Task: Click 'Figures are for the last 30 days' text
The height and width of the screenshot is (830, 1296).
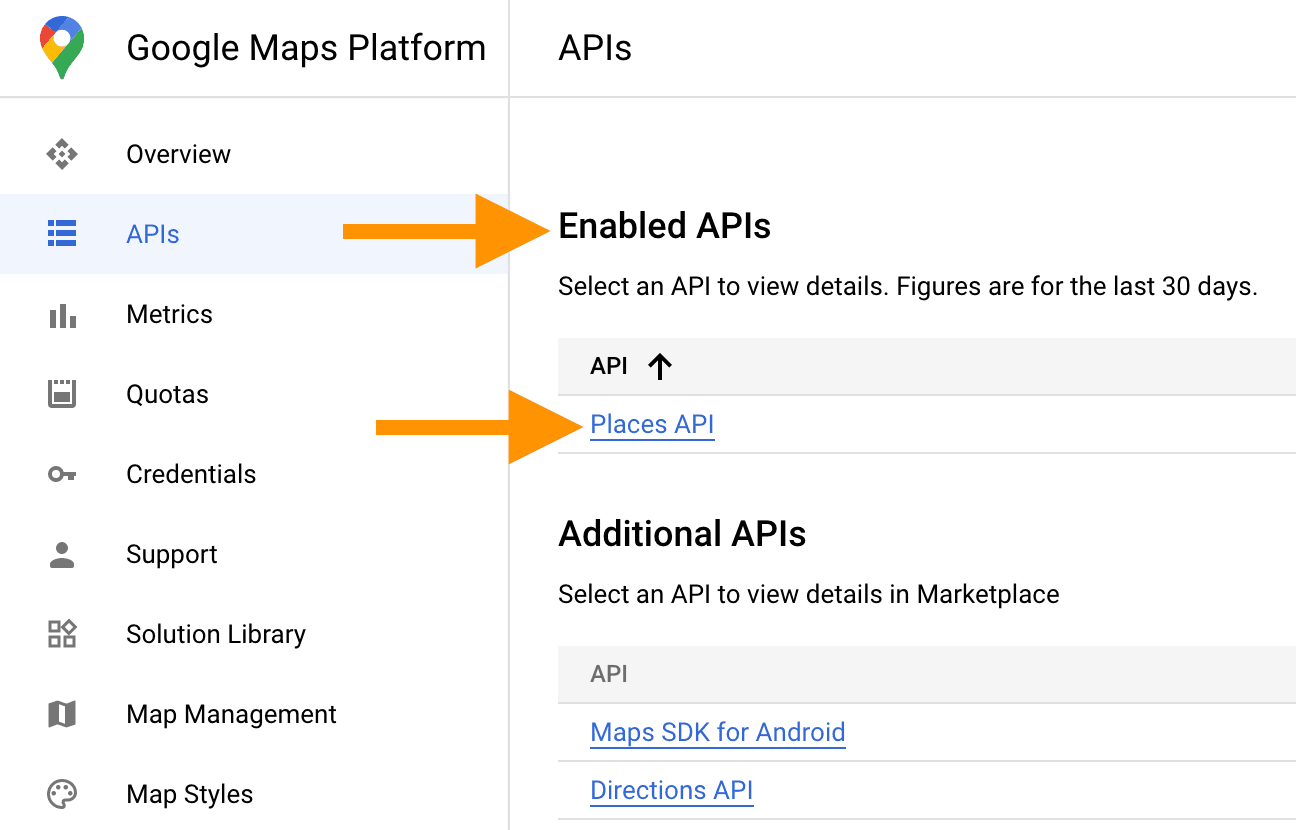Action: tap(1077, 287)
